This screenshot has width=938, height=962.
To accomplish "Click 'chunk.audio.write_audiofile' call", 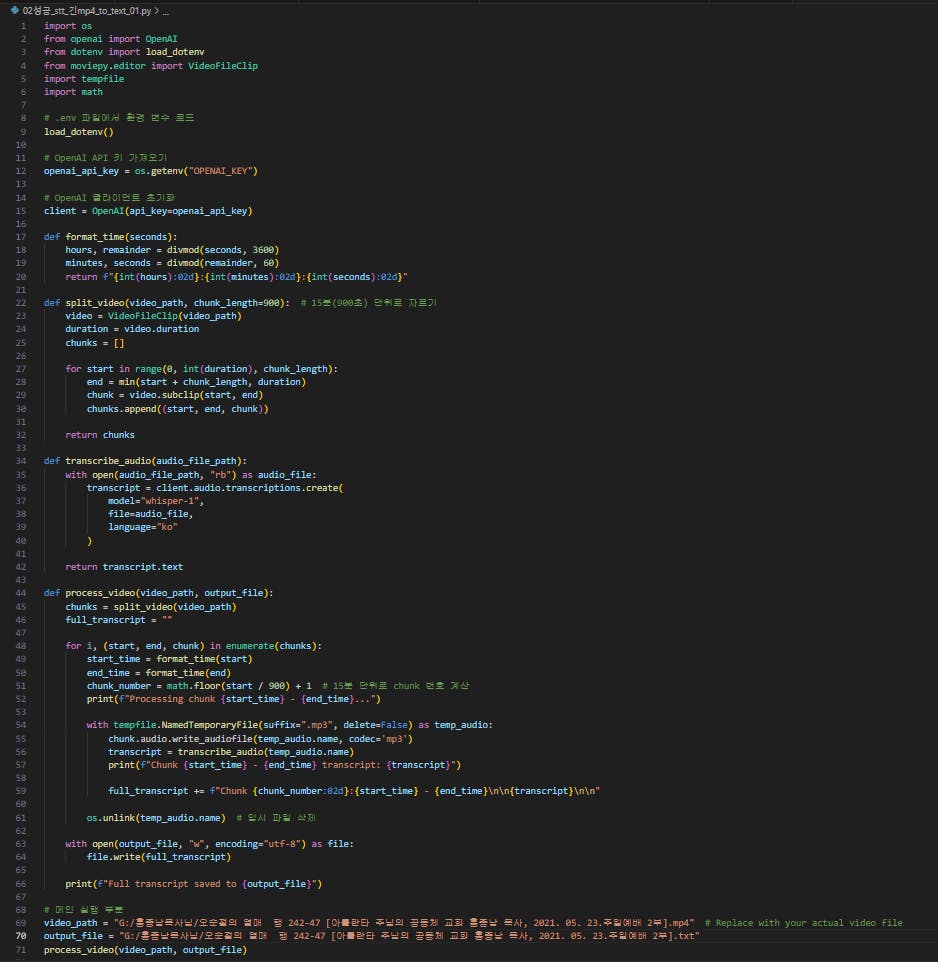I will click(180, 739).
